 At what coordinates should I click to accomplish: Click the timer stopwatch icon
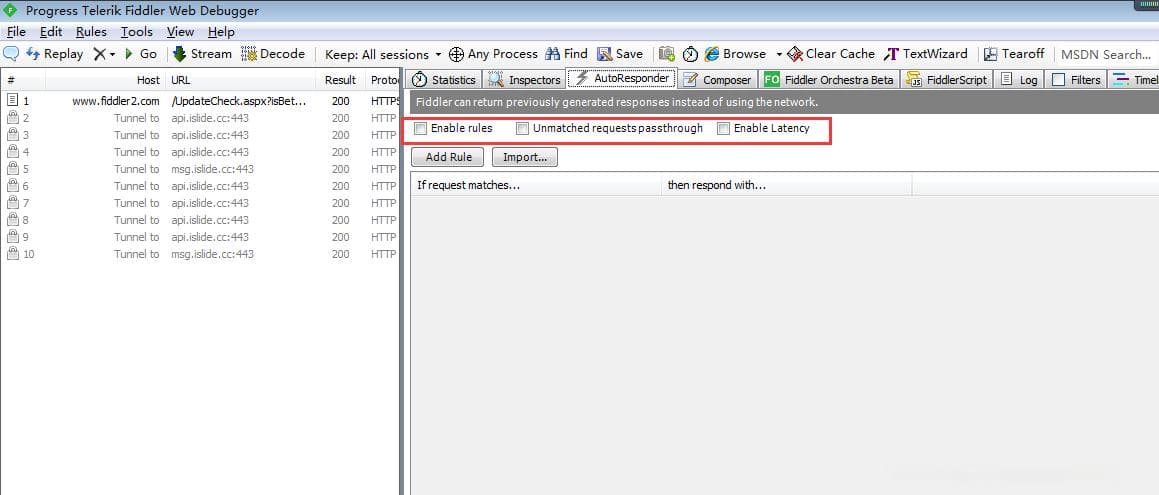(x=690, y=54)
